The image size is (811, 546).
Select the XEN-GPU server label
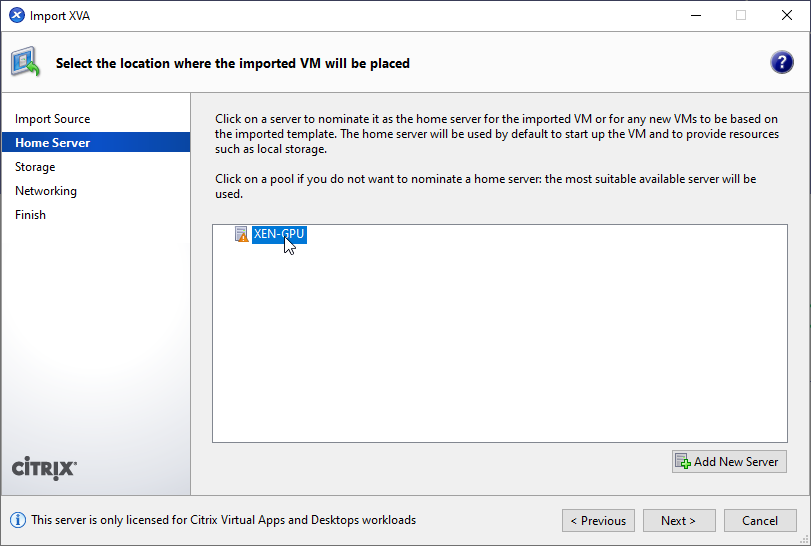(x=279, y=234)
